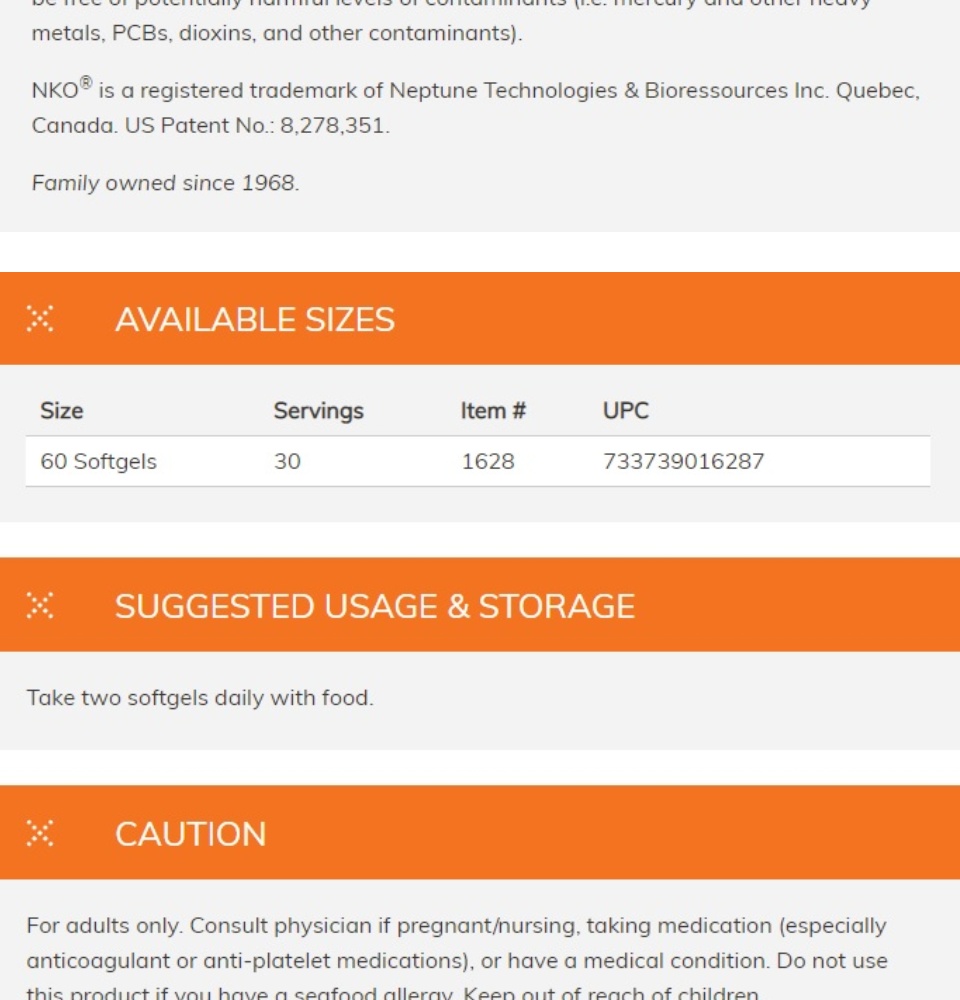Click the servings value 30
This screenshot has width=960, height=1000.
pos(287,461)
